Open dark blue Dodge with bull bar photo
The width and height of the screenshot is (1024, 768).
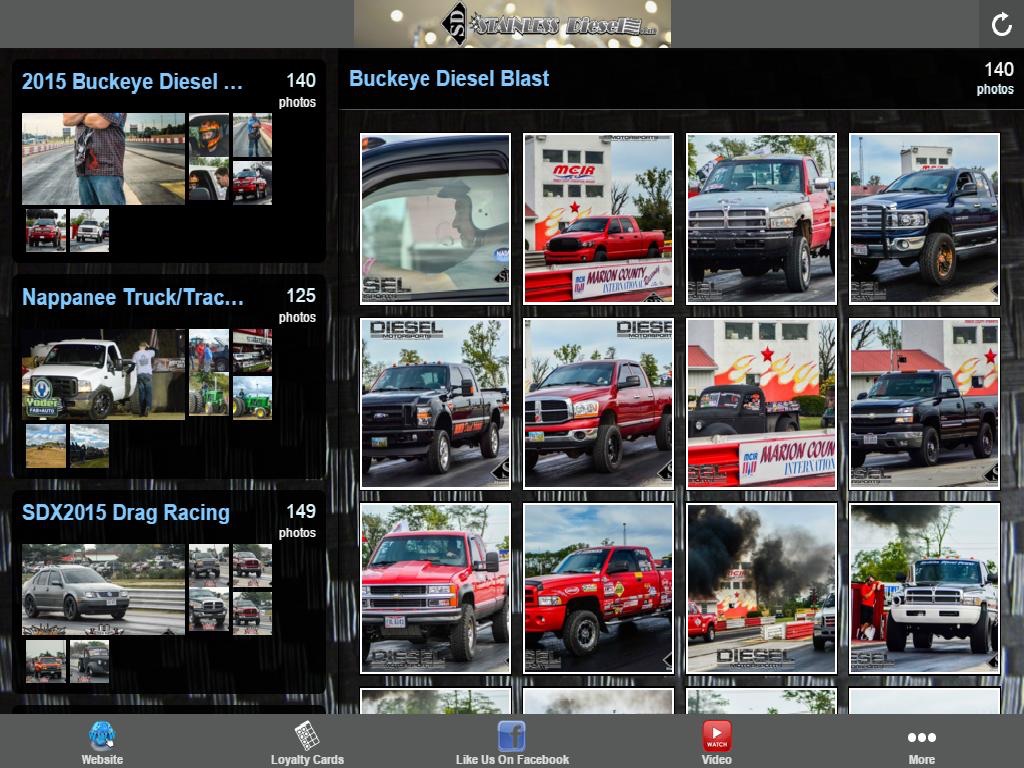[x=924, y=219]
